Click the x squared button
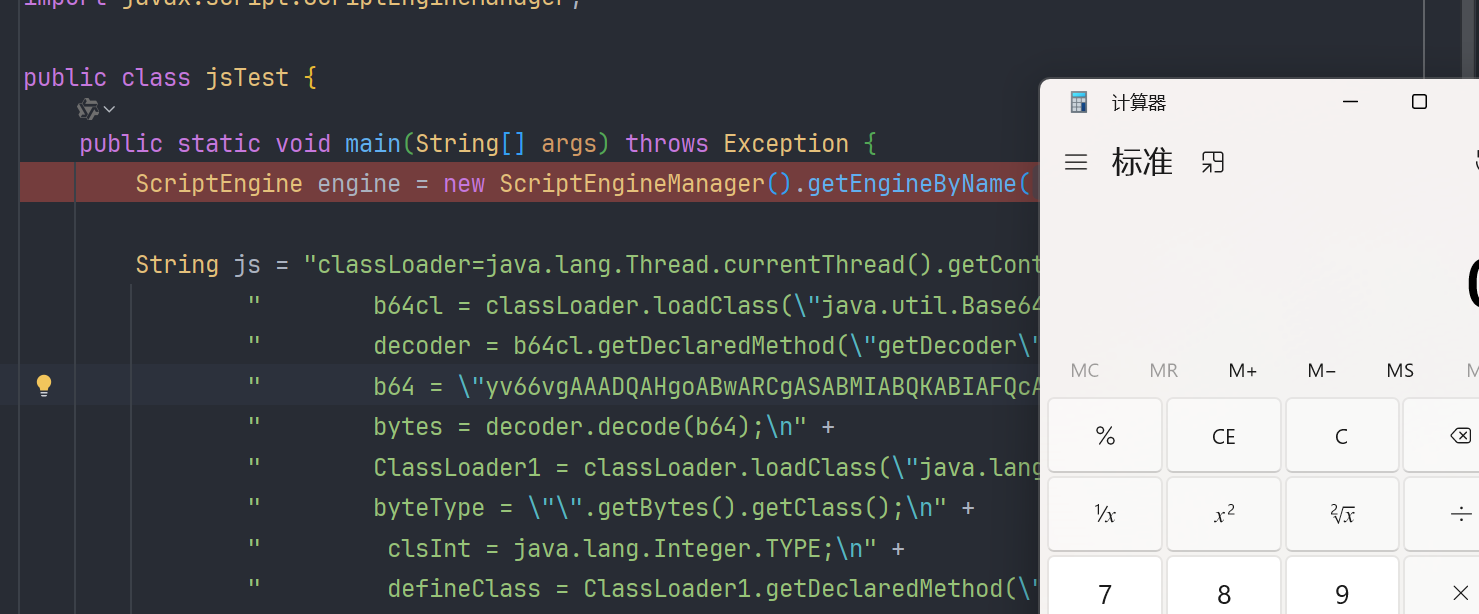Image resolution: width=1479 pixels, height=614 pixels. coord(1224,514)
